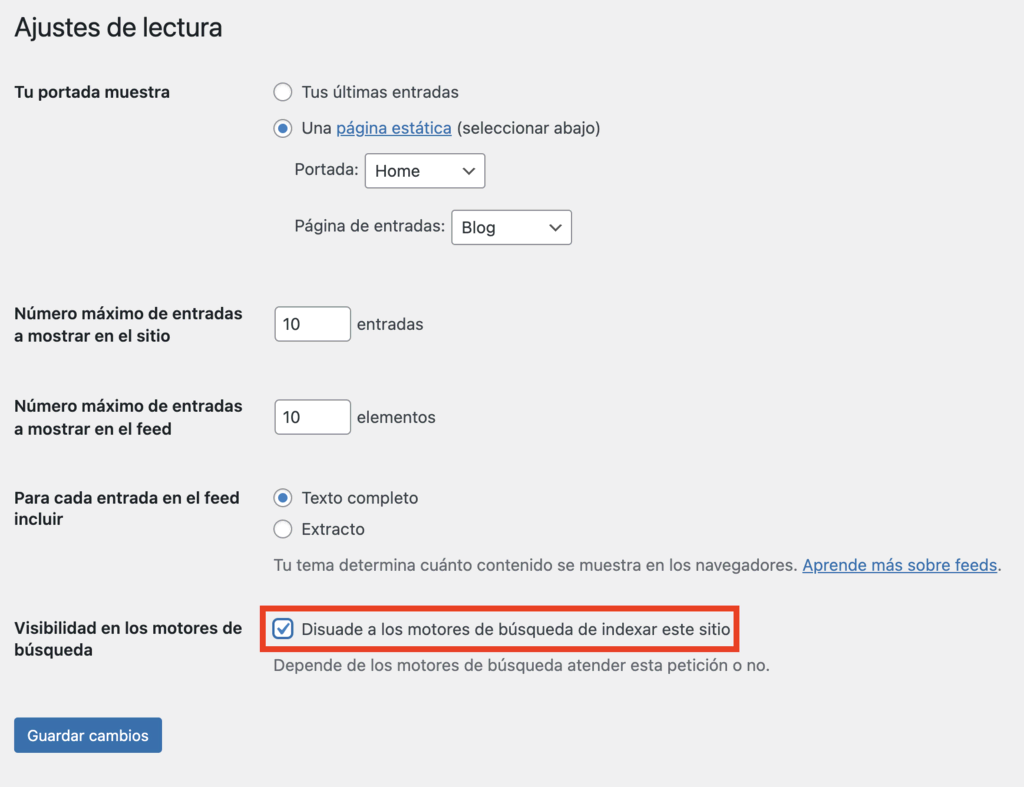Uncheck the discourage search engines checkbox

[283, 629]
